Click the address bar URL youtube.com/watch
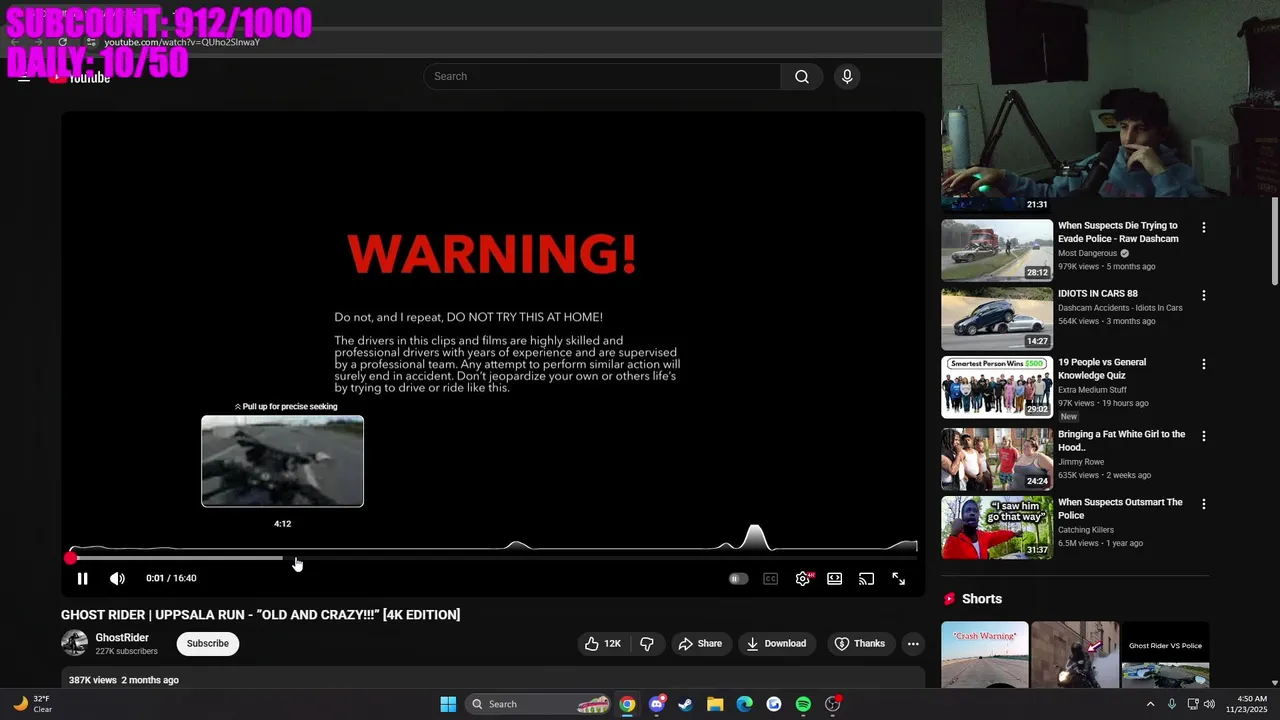Image resolution: width=1280 pixels, height=720 pixels. 182,42
